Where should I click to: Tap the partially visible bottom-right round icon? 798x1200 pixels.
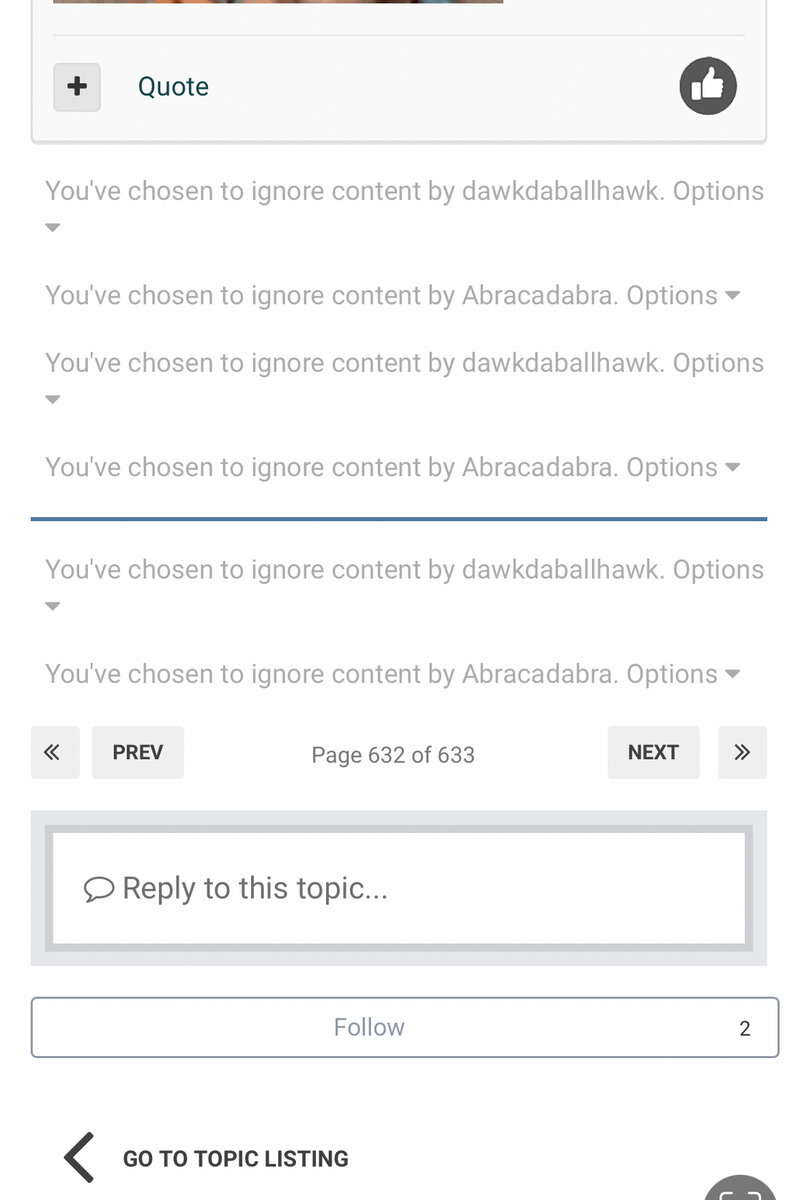[740, 1190]
